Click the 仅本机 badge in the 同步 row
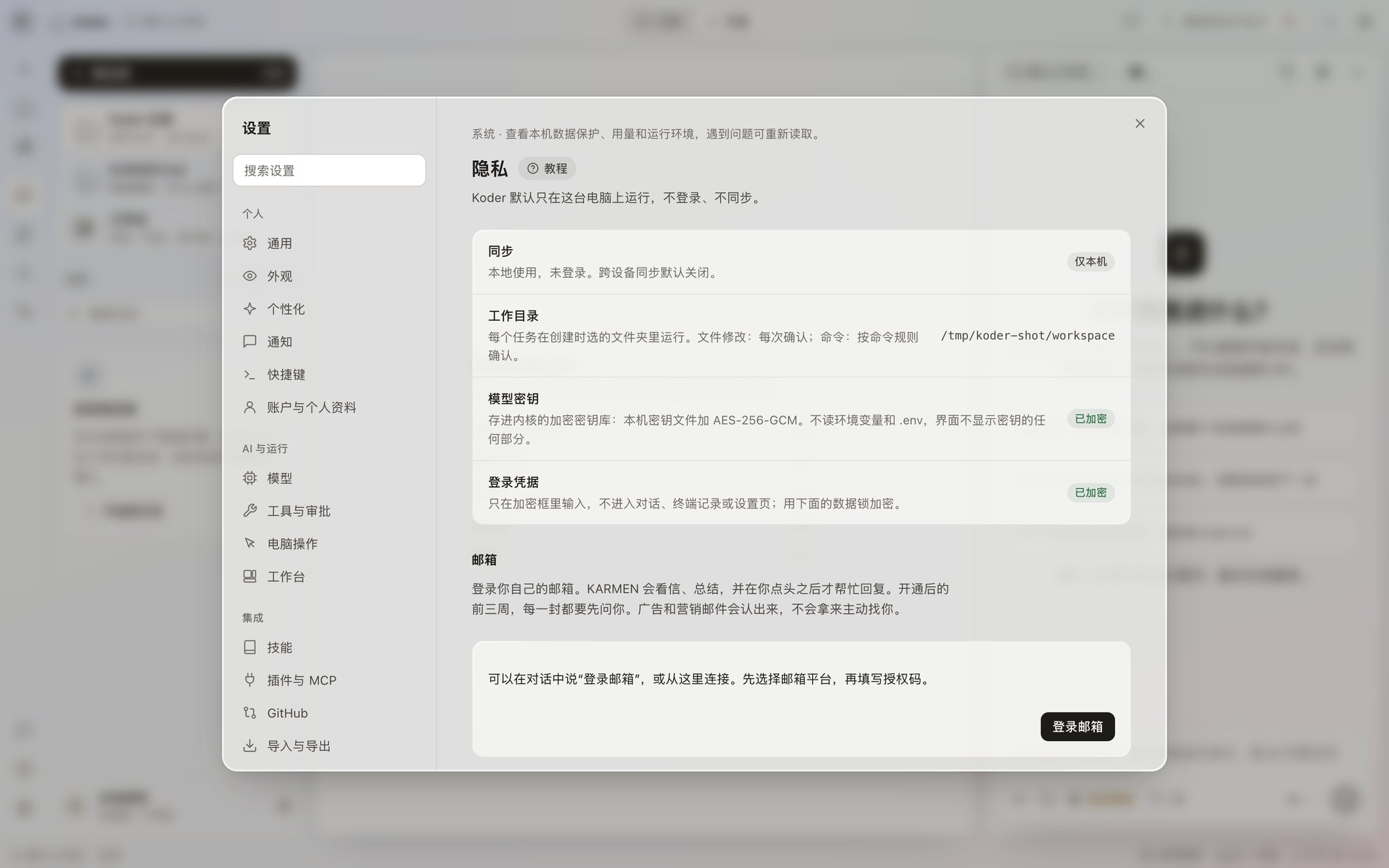The width and height of the screenshot is (1389, 868). (x=1091, y=262)
